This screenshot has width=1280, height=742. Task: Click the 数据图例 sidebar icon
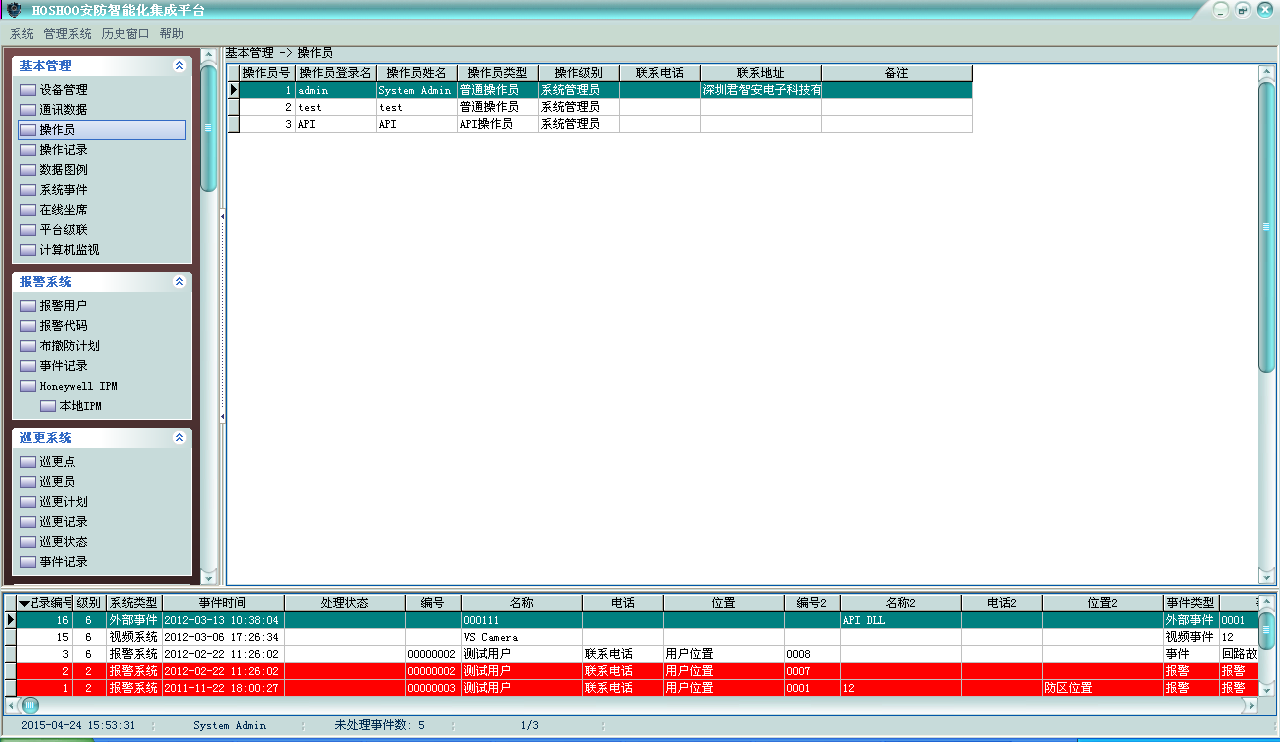click(x=28, y=170)
